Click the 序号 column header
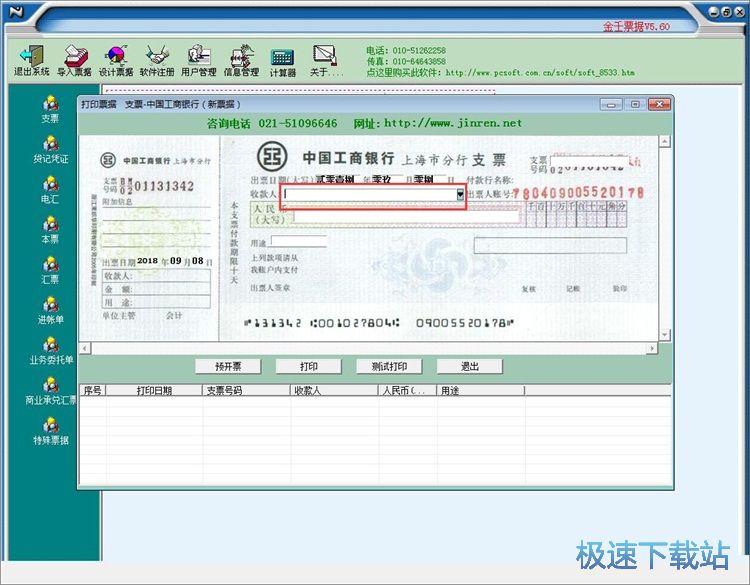This screenshot has width=750, height=585. (93, 391)
